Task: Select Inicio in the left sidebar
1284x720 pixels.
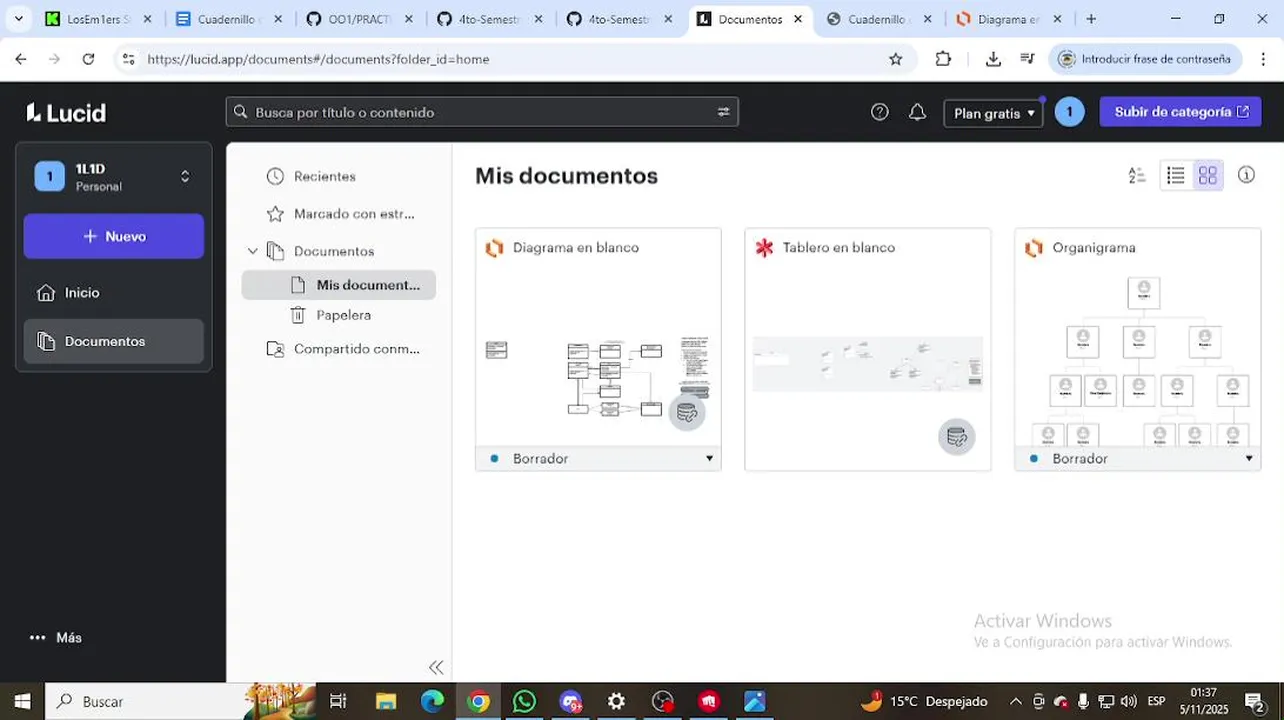Action: (x=113, y=293)
